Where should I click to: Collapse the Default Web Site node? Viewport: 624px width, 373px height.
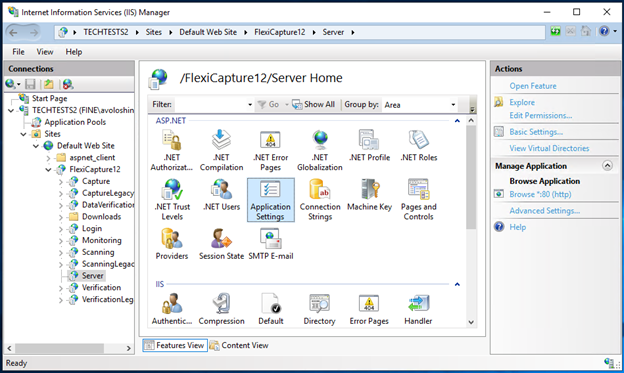(x=36, y=146)
